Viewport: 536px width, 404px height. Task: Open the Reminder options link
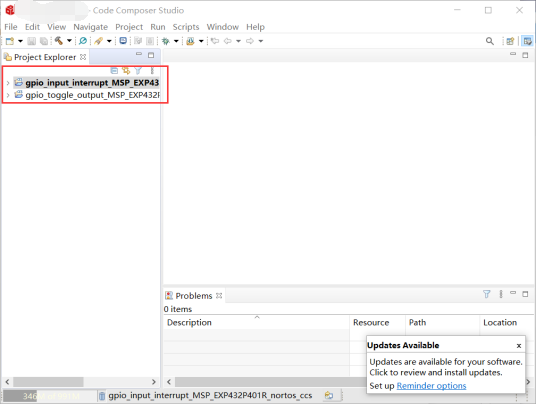pyautogui.click(x=431, y=386)
